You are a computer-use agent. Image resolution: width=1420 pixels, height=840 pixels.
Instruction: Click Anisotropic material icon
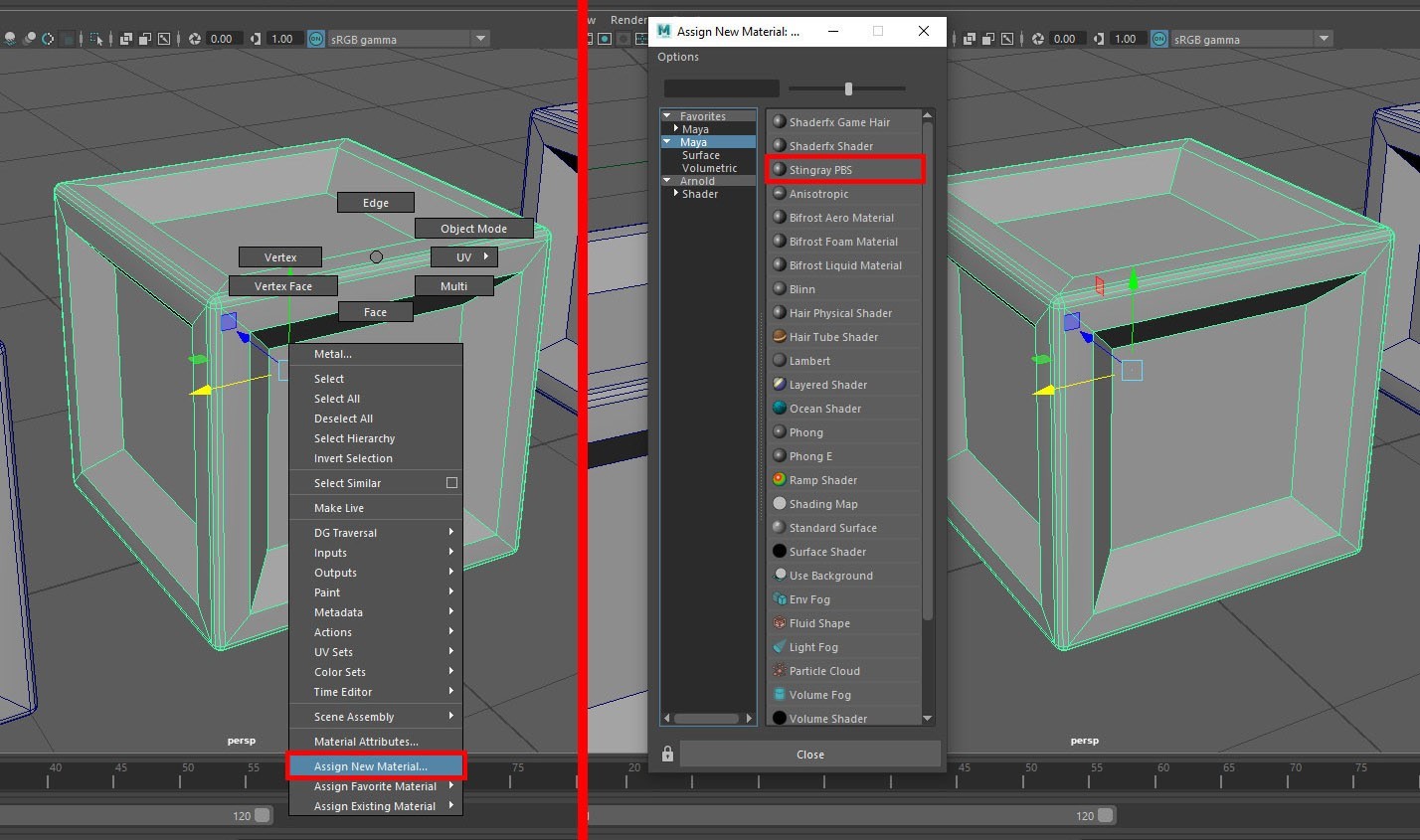pos(780,193)
